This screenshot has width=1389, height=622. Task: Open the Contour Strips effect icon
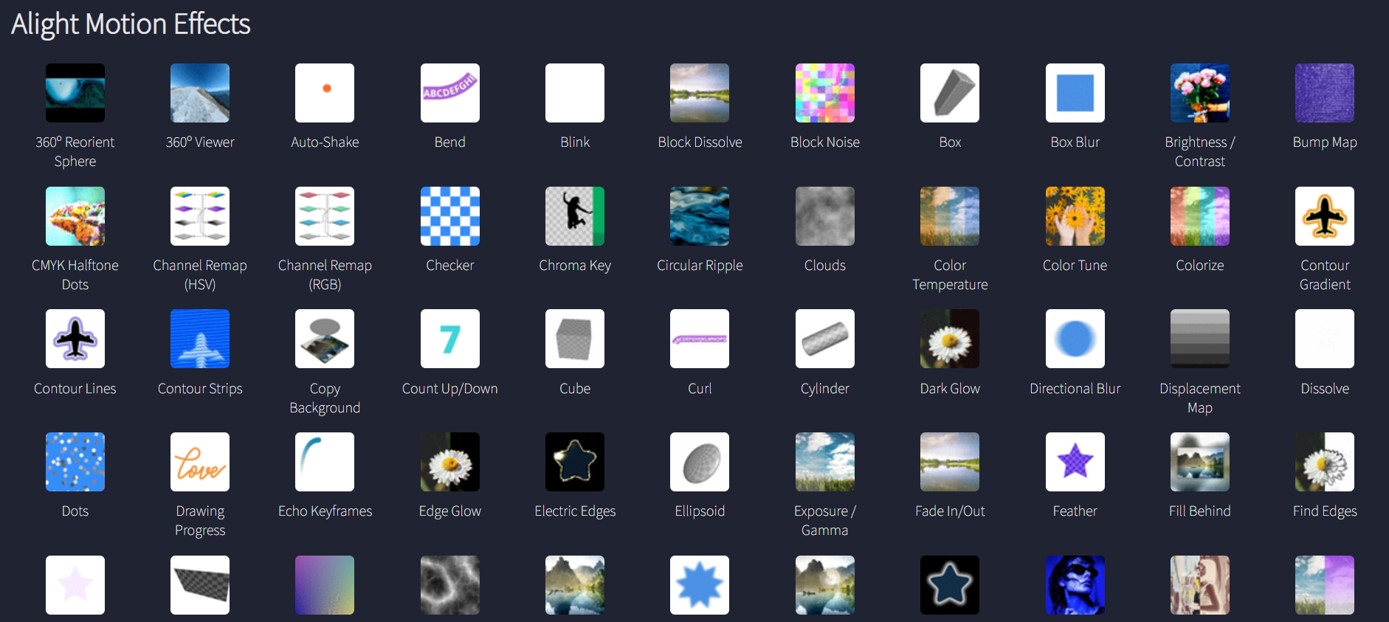(200, 339)
